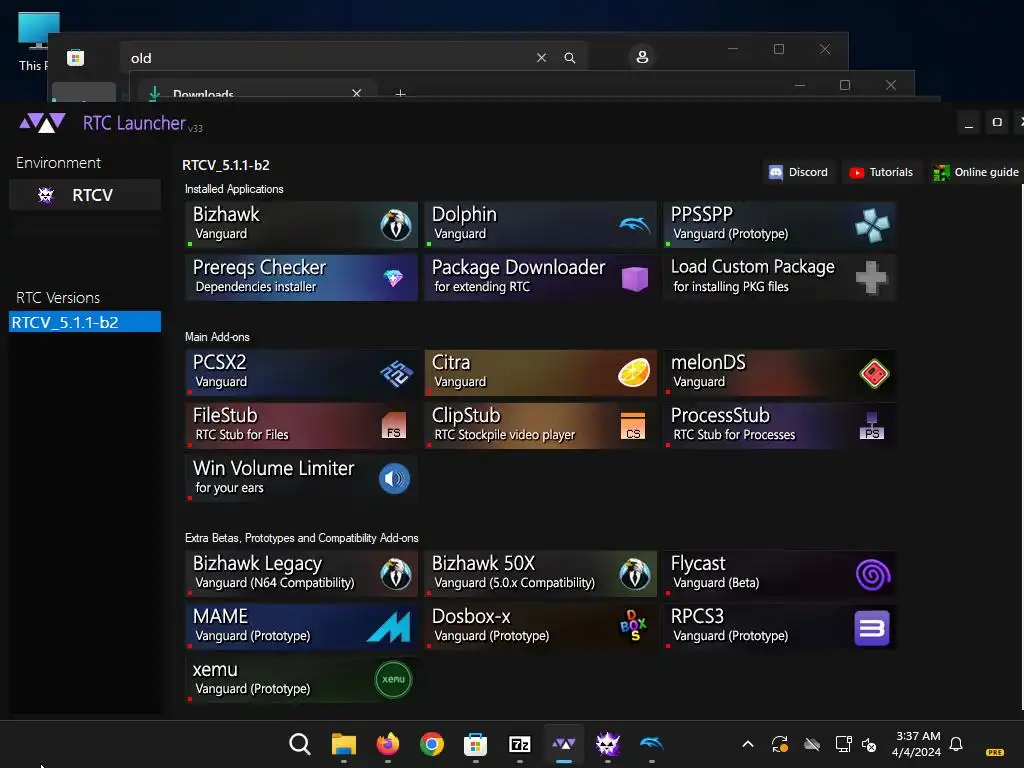The image size is (1024, 768).
Task: Click the Citra title text
Action: coord(451,362)
